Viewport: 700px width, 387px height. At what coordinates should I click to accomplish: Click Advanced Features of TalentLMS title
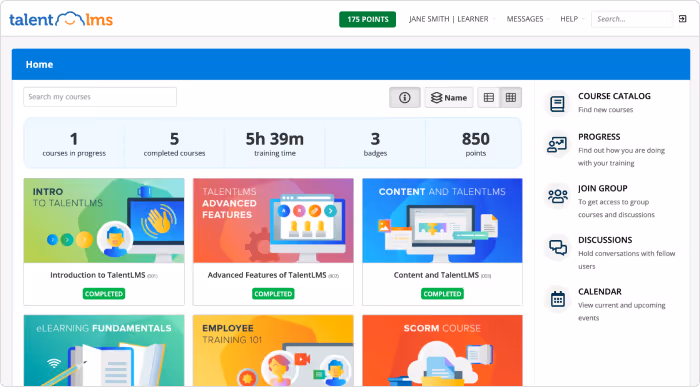tap(267, 275)
